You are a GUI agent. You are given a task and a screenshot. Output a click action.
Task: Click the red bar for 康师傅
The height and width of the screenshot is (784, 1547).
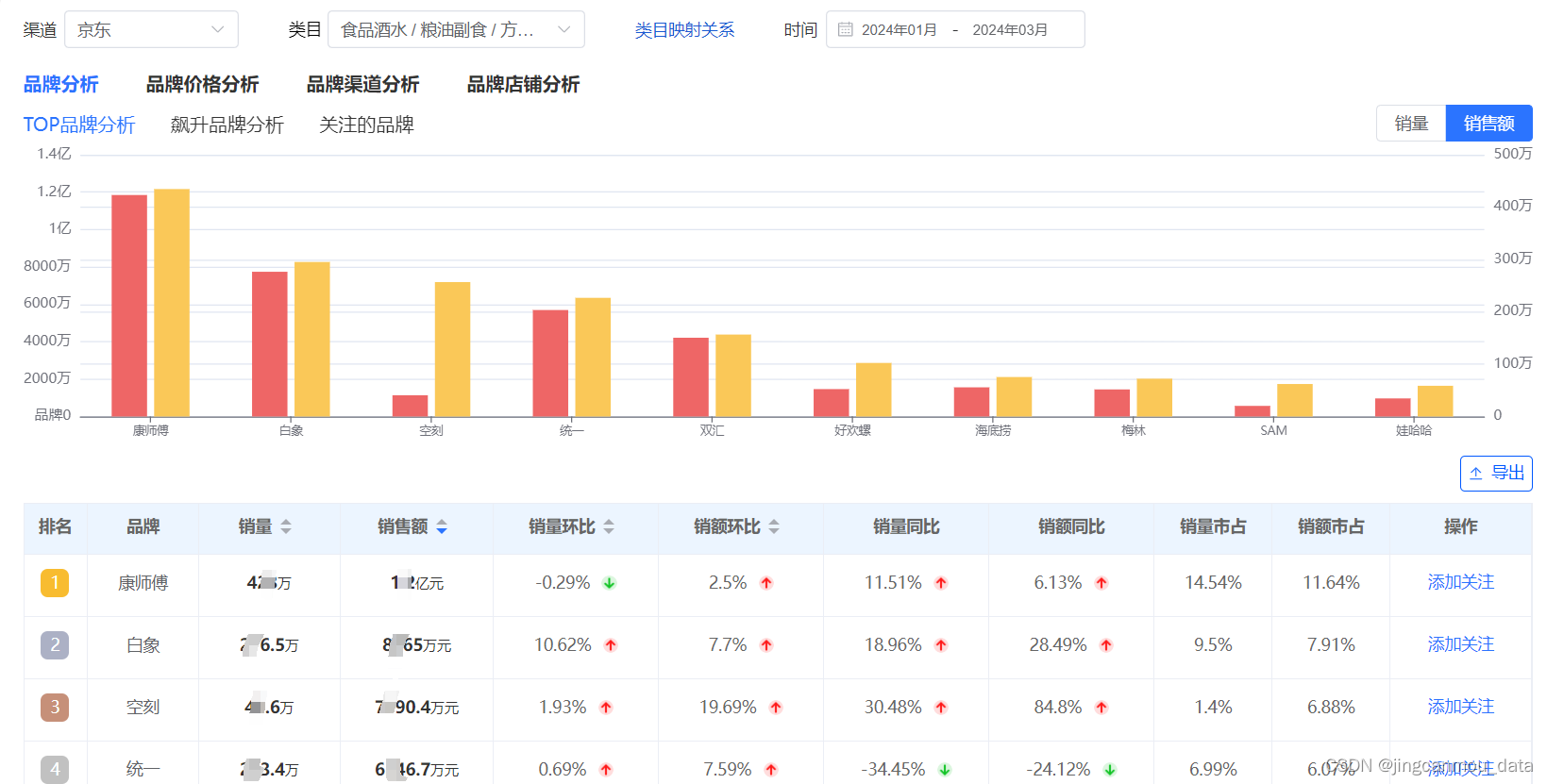pos(129,306)
